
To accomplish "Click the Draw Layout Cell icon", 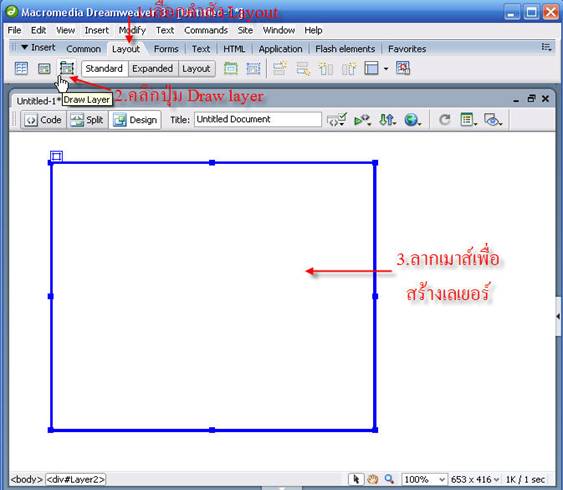I will tap(253, 68).
